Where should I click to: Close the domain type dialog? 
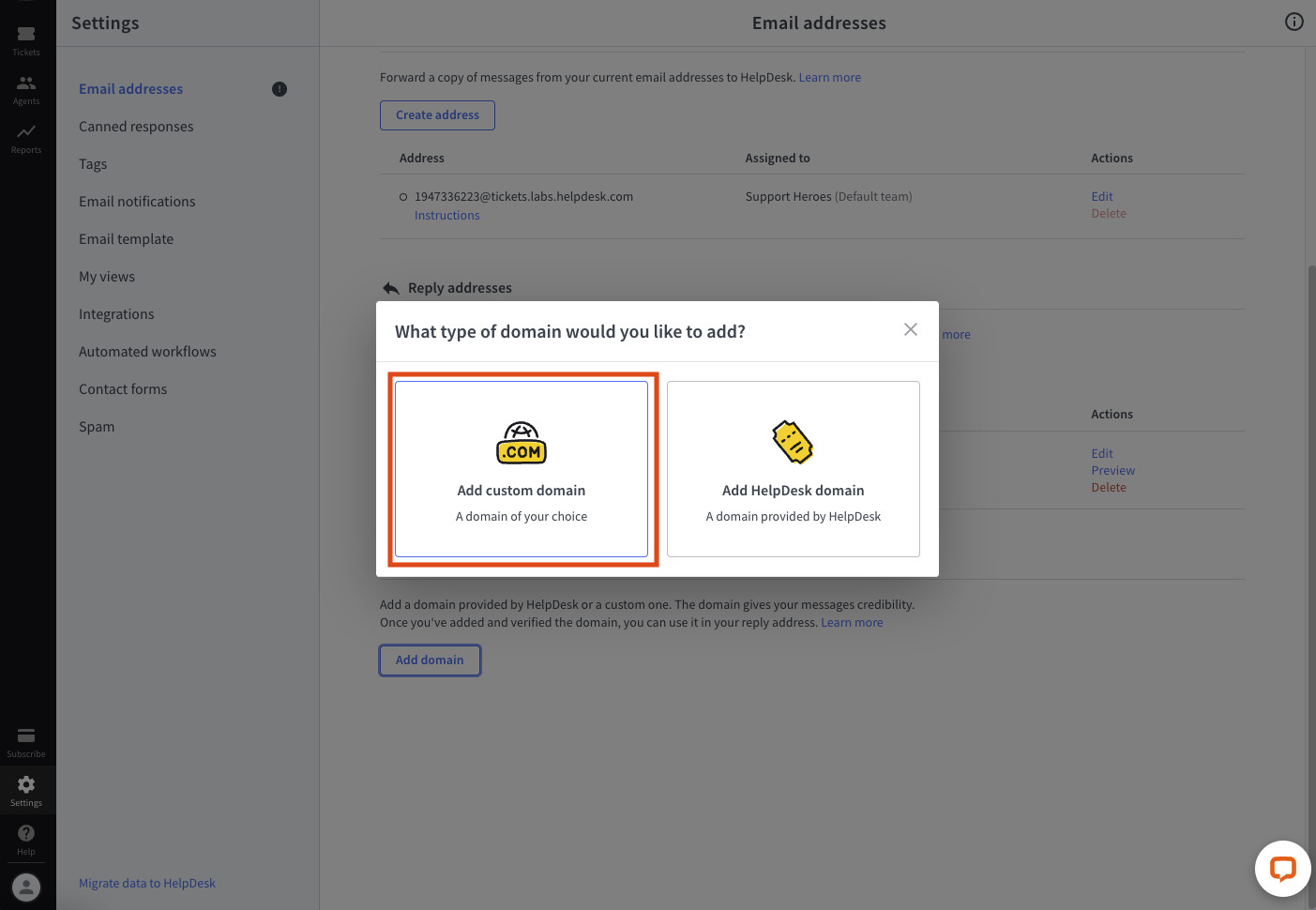(x=910, y=329)
